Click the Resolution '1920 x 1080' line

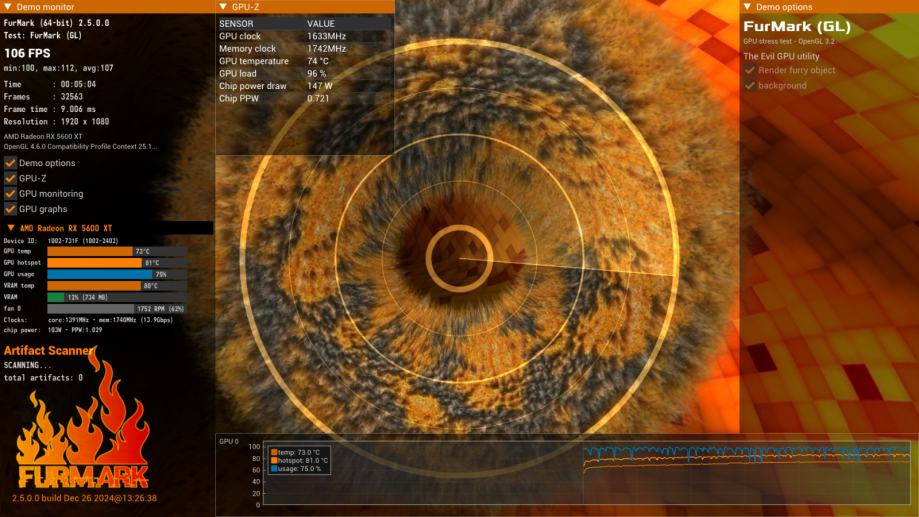[56, 122]
